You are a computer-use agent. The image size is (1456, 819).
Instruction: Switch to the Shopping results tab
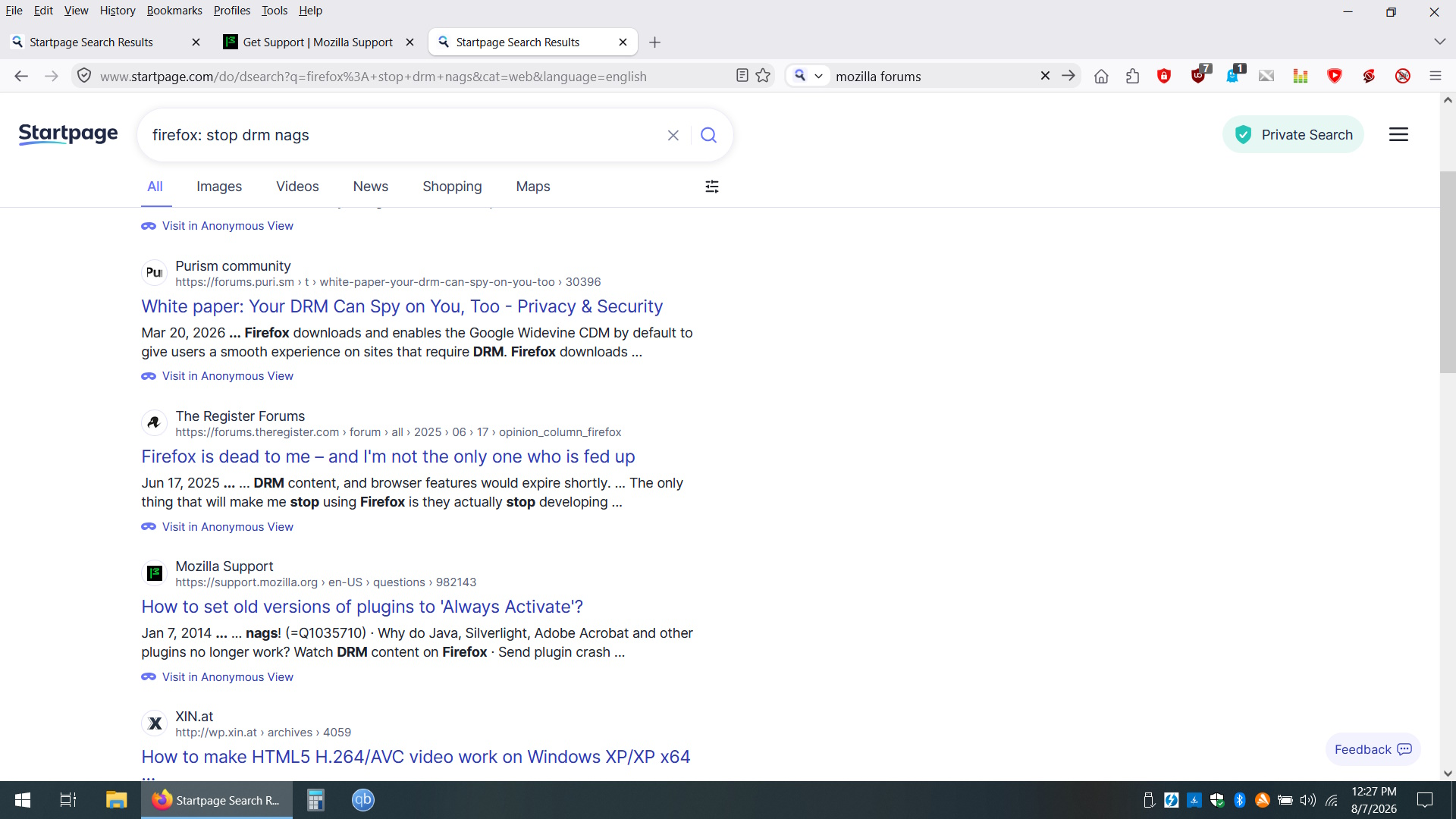click(452, 187)
